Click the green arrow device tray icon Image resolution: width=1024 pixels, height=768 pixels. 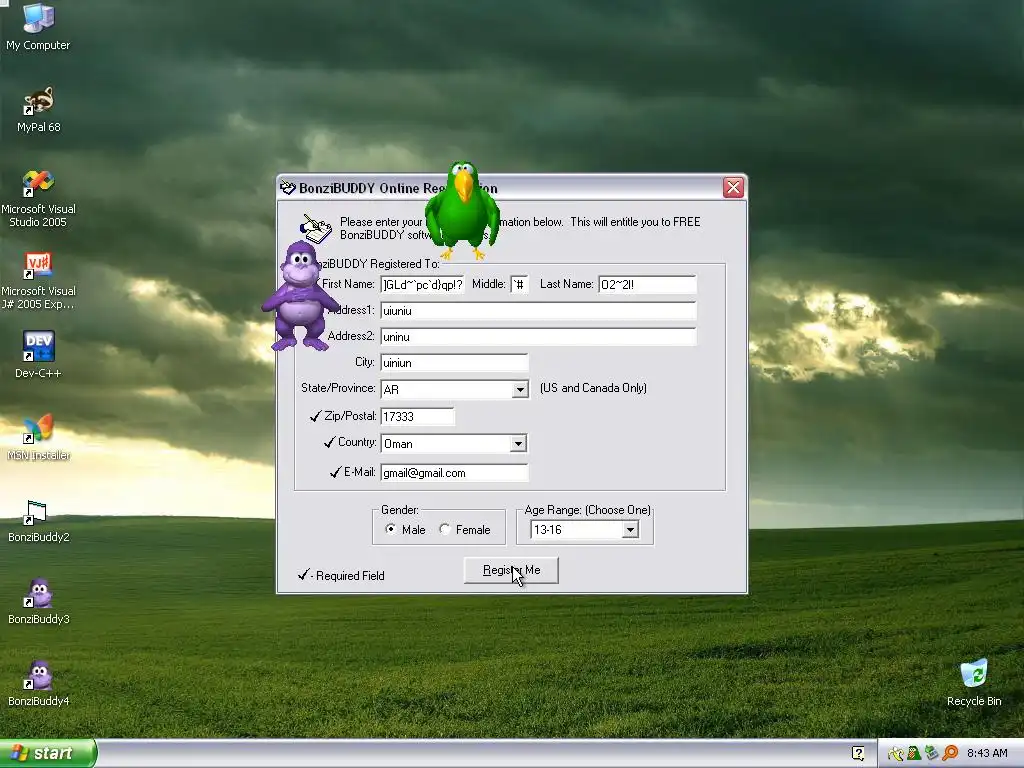[x=932, y=754]
